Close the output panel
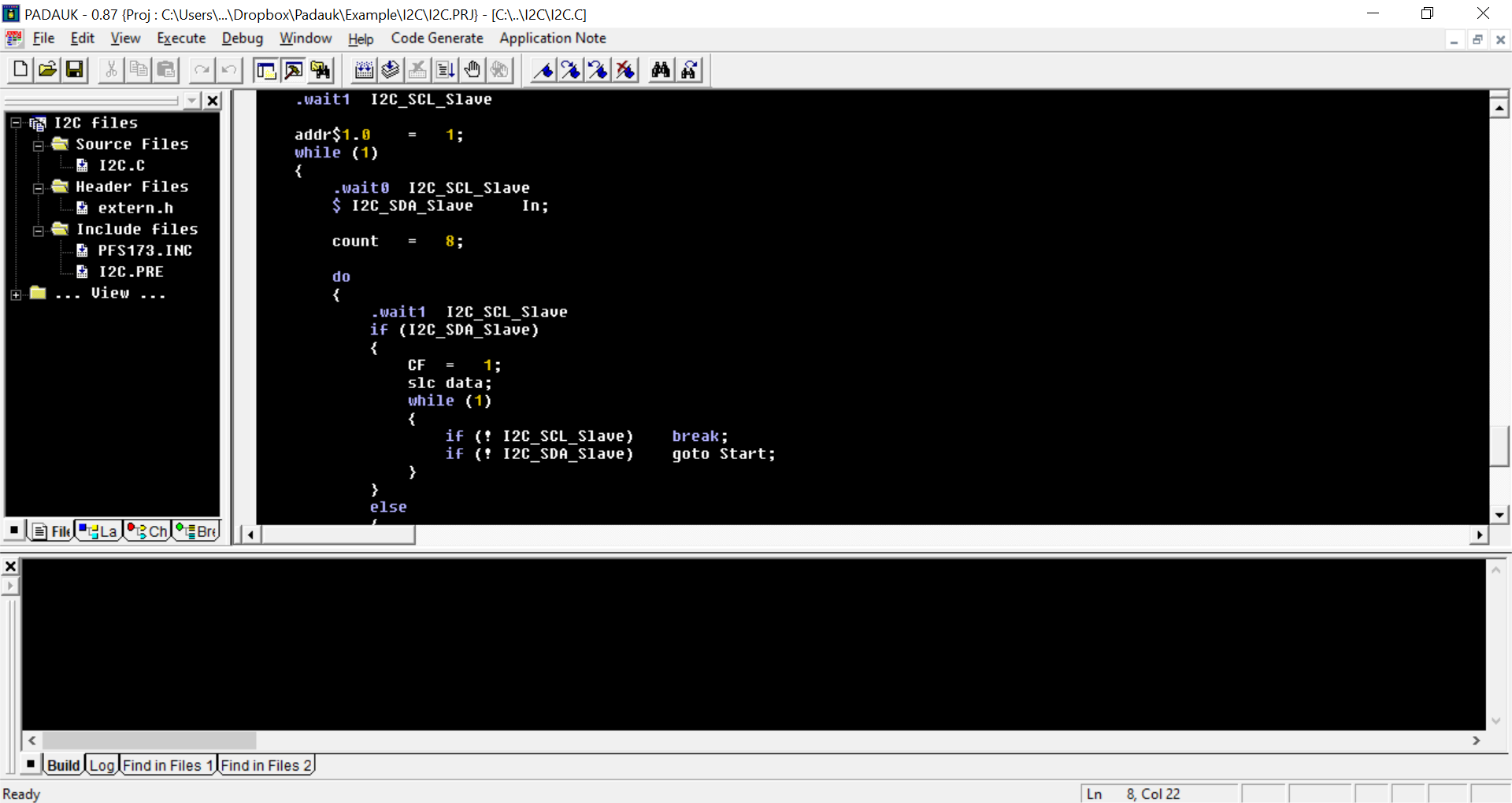This screenshot has width=1512, height=803. click(10, 566)
